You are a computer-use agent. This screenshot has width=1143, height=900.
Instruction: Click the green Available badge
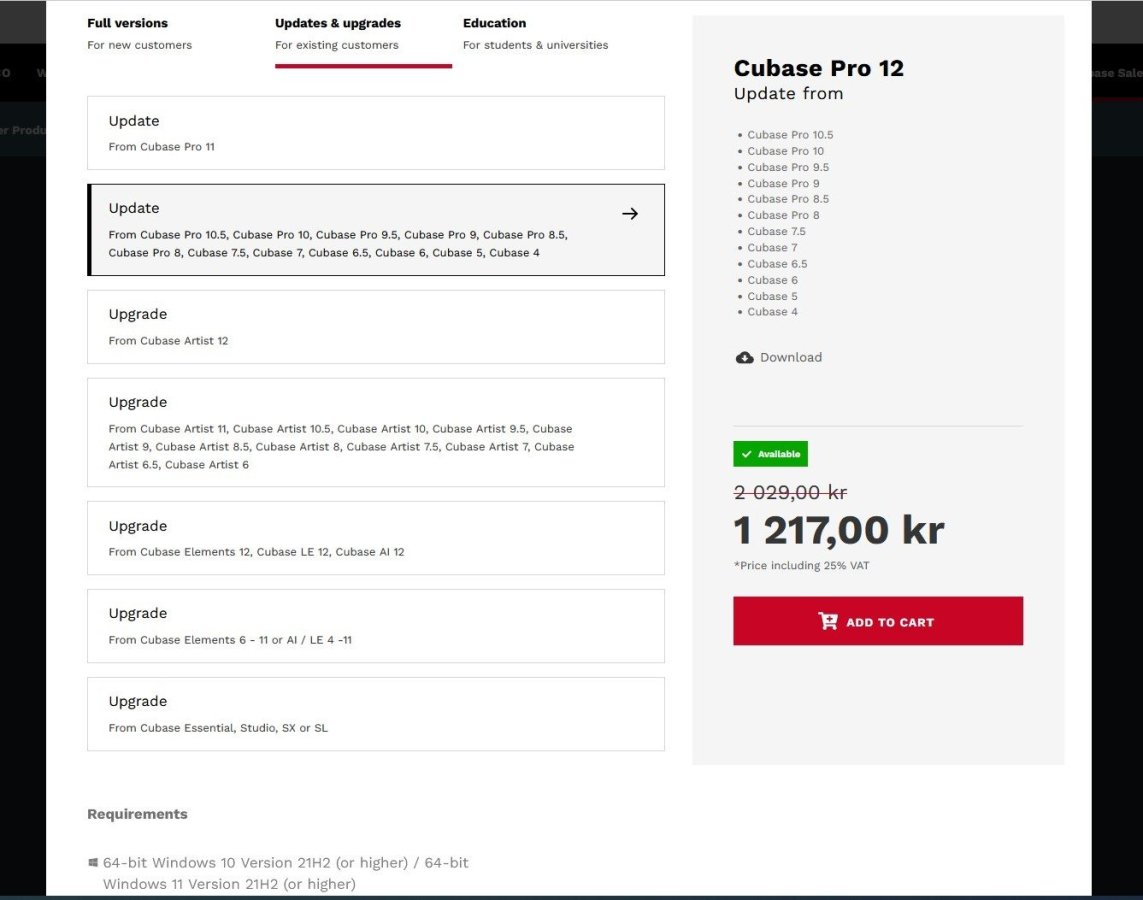pyautogui.click(x=770, y=454)
